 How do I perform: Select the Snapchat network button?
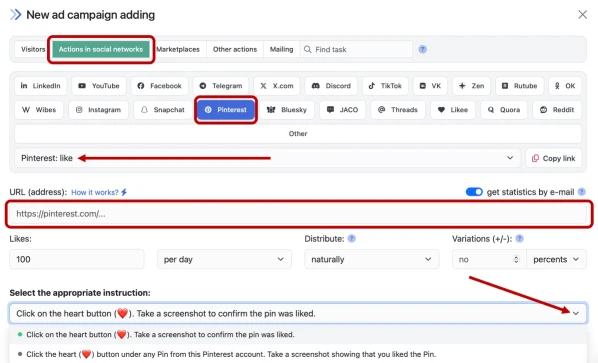tap(163, 110)
